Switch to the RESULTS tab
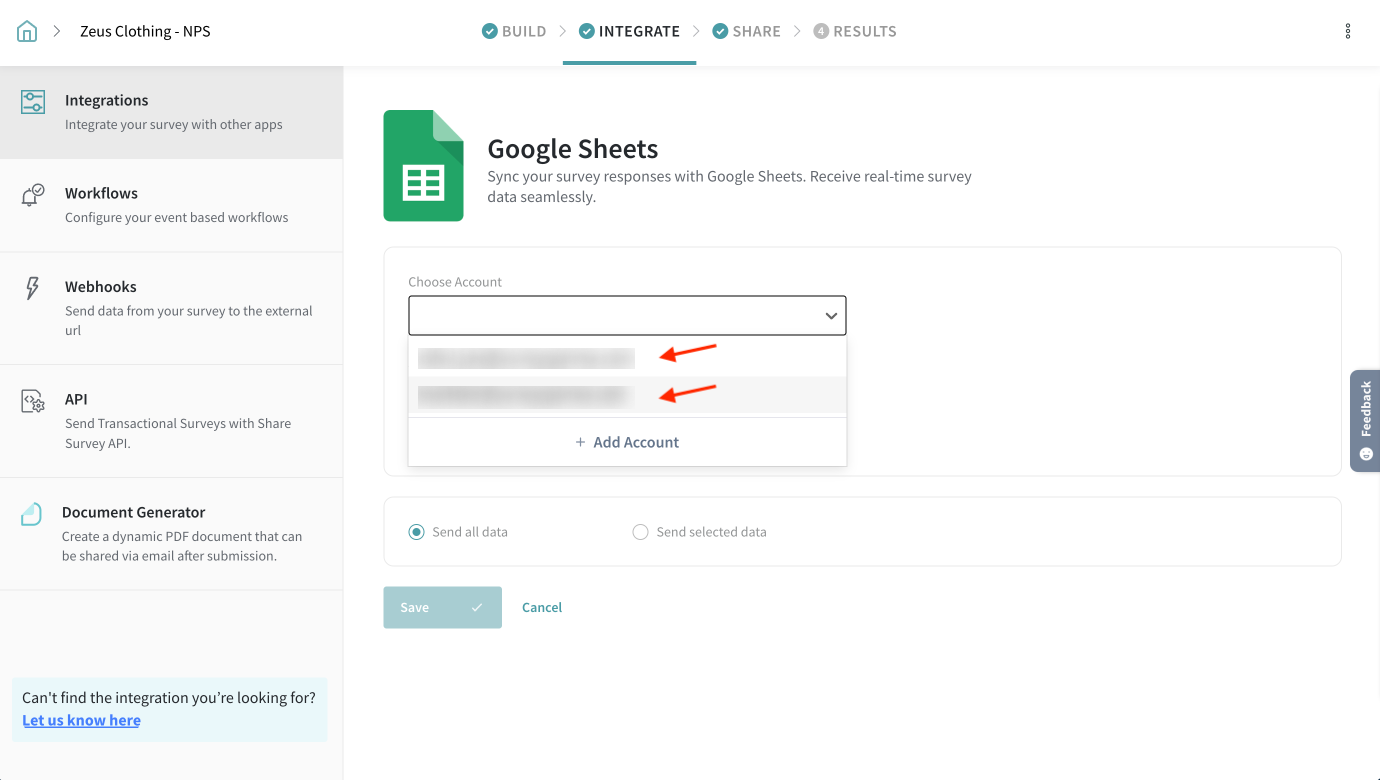 pyautogui.click(x=855, y=31)
